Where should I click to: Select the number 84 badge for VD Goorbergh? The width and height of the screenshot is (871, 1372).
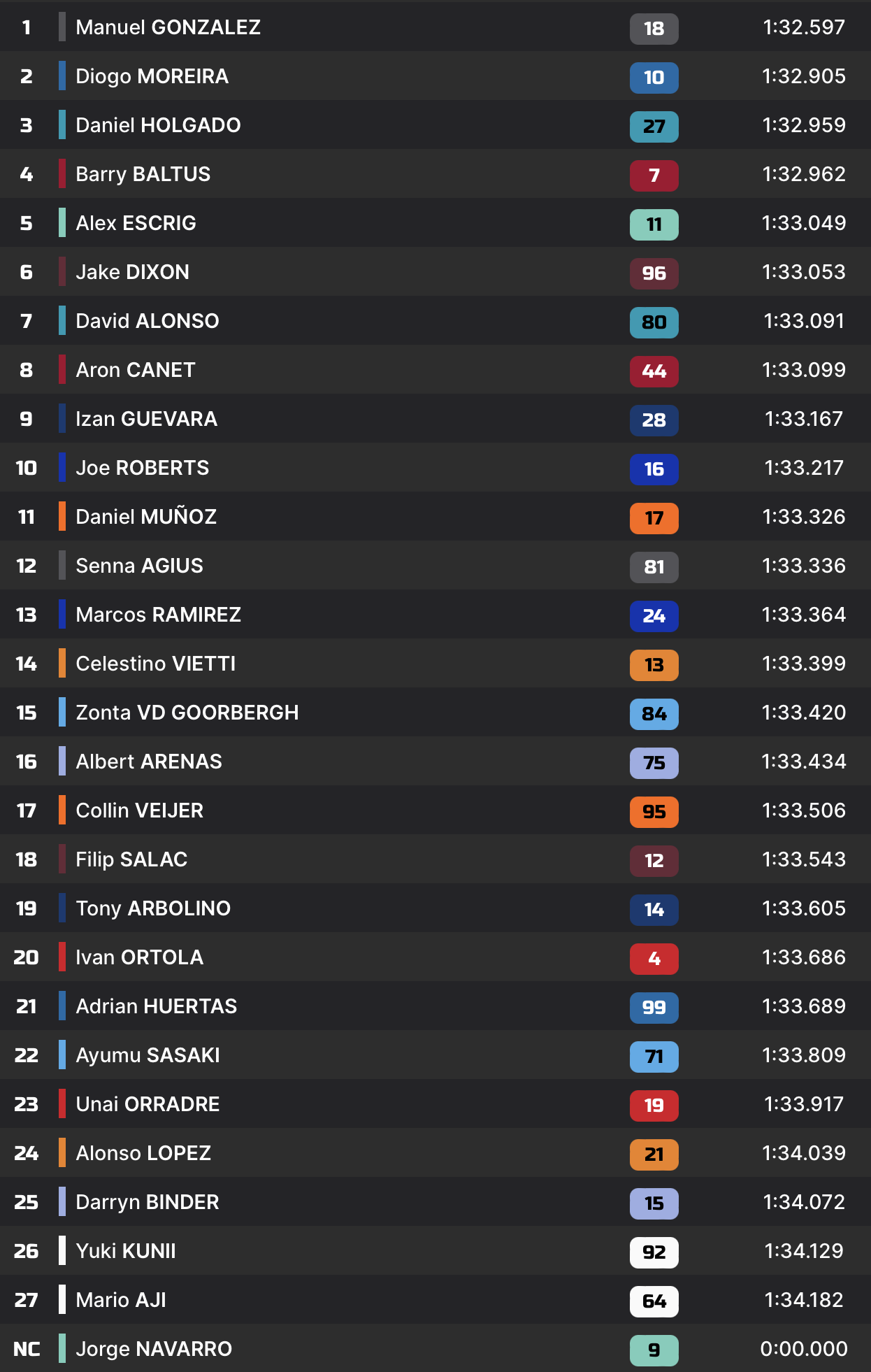pyautogui.click(x=654, y=714)
